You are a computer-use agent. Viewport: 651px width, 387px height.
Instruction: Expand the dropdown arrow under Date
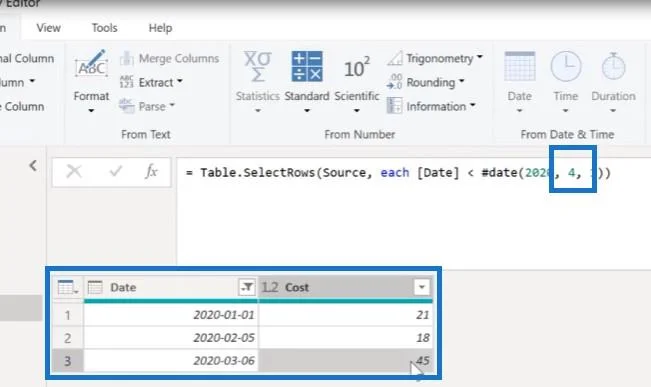click(519, 111)
